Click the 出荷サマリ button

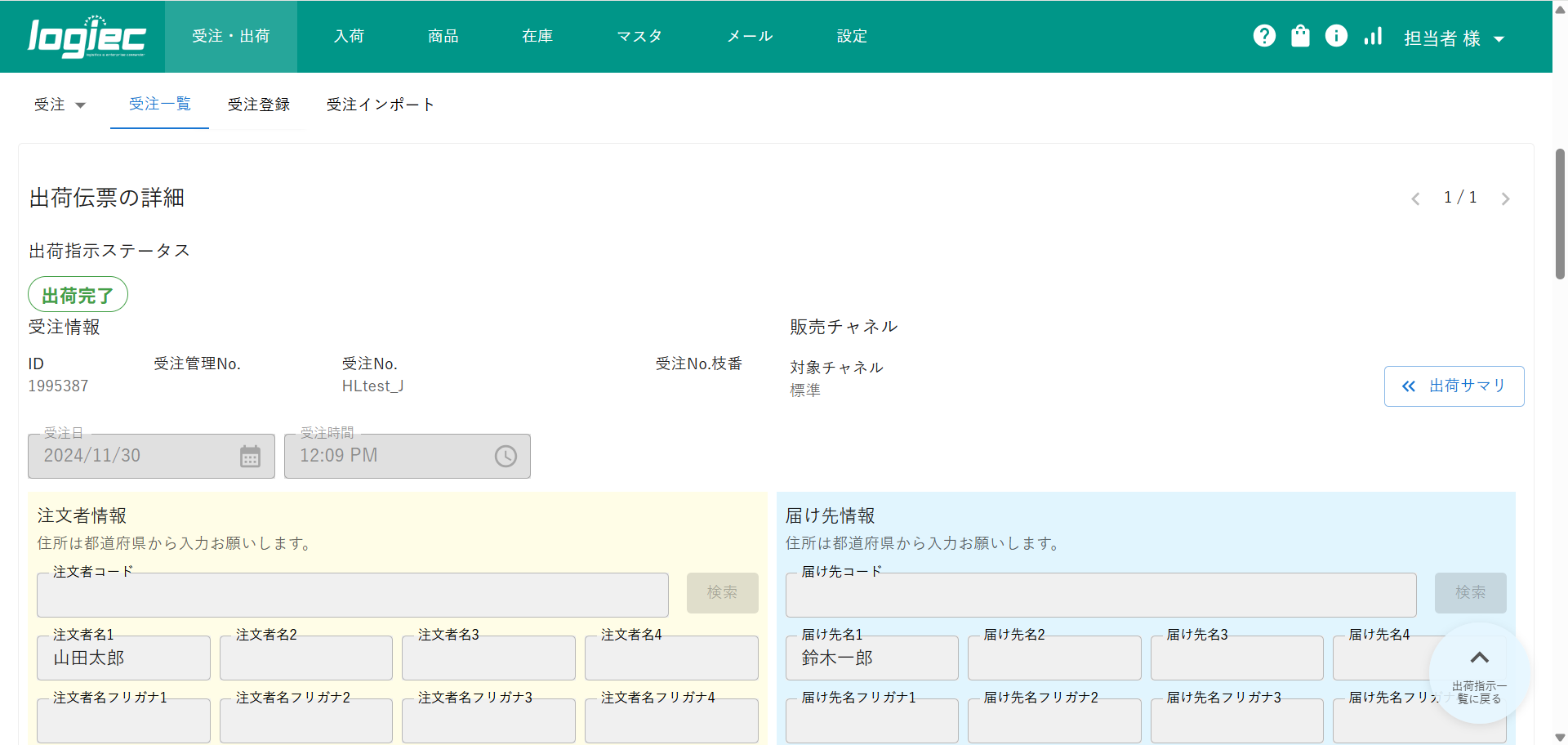click(x=1454, y=386)
